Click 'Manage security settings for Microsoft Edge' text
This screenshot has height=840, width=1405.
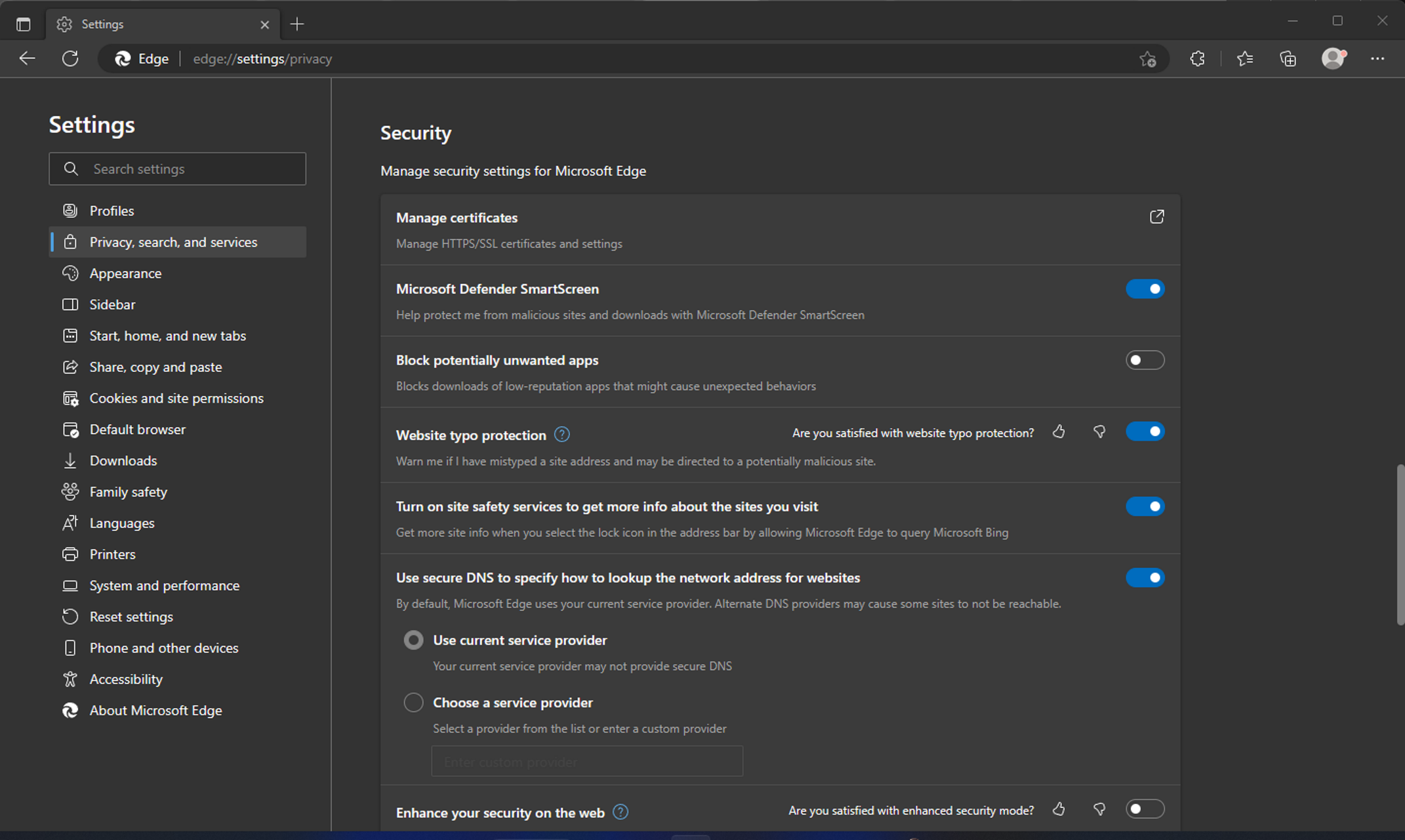pos(513,171)
